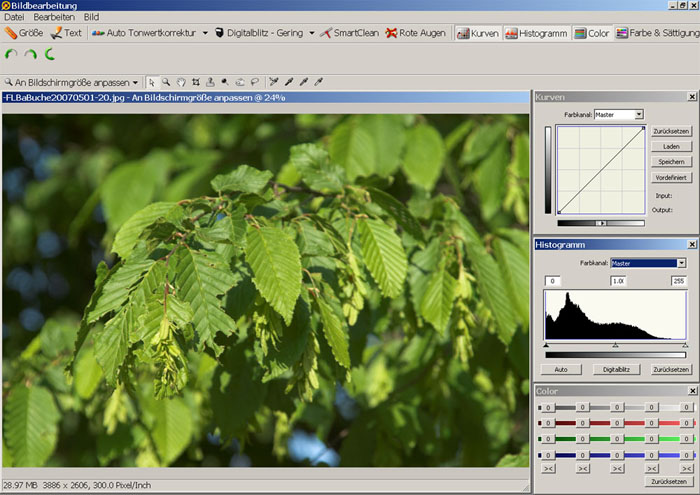
Task: Open the Datei menu
Action: (x=15, y=17)
